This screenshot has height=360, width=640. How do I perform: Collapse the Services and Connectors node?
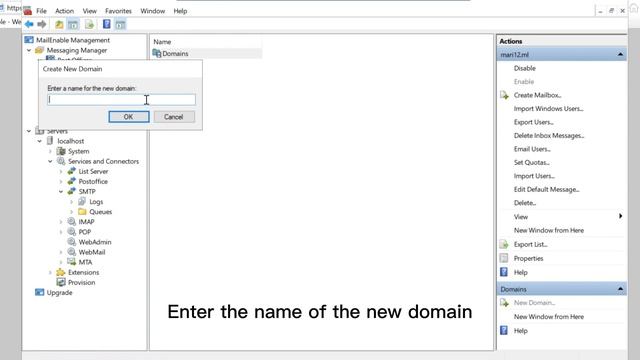[50, 162]
